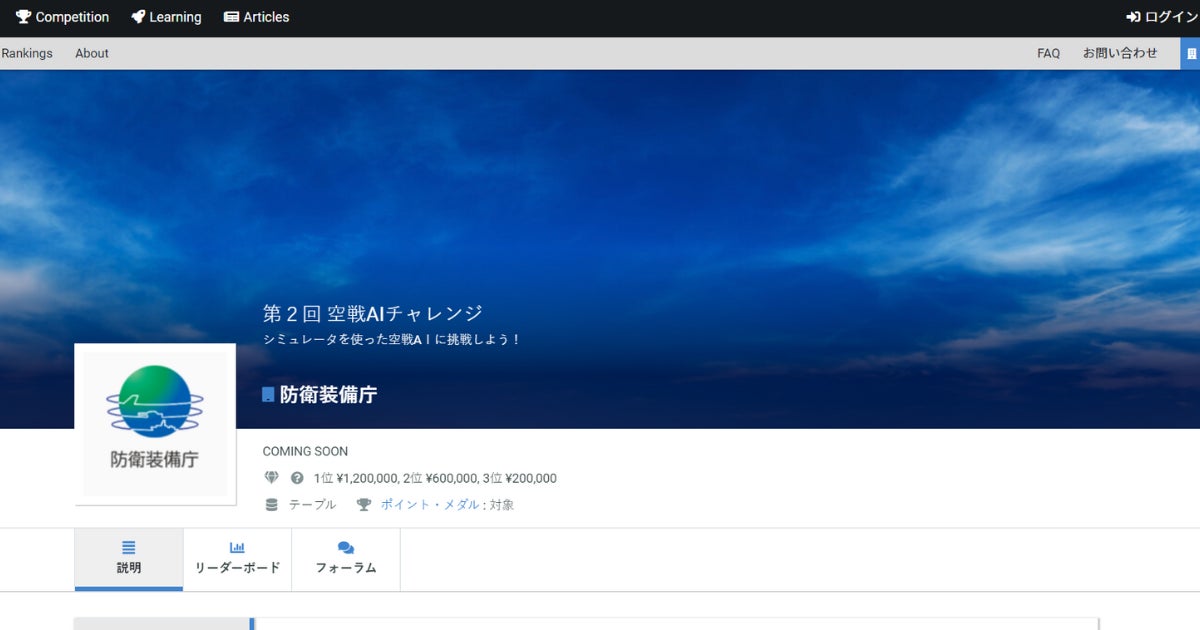Click the Learning rocket icon
This screenshot has height=630, width=1200.
138,17
